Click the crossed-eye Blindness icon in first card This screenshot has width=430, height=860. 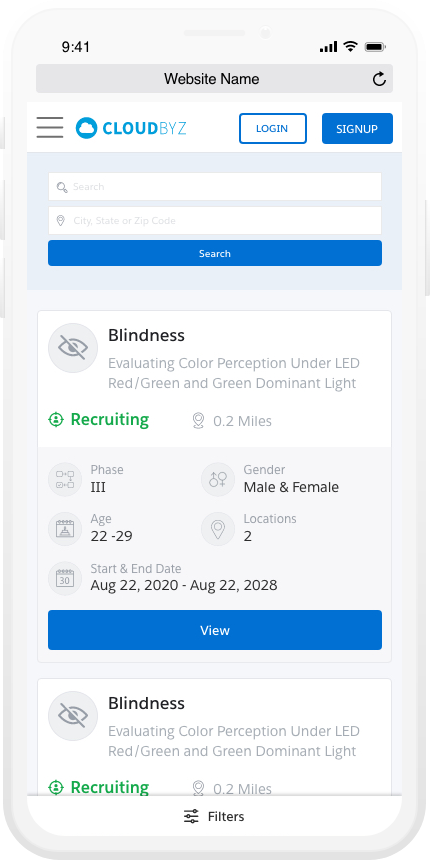point(73,348)
